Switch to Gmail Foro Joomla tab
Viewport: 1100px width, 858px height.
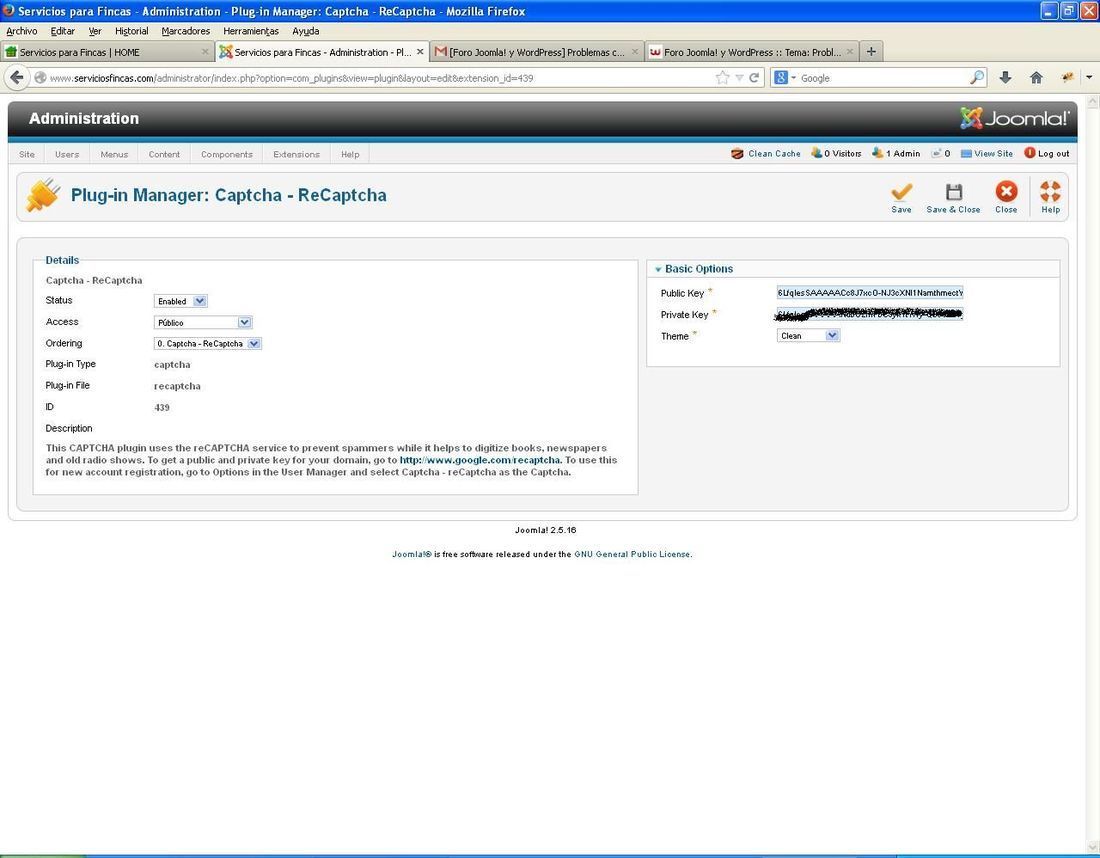pos(536,52)
